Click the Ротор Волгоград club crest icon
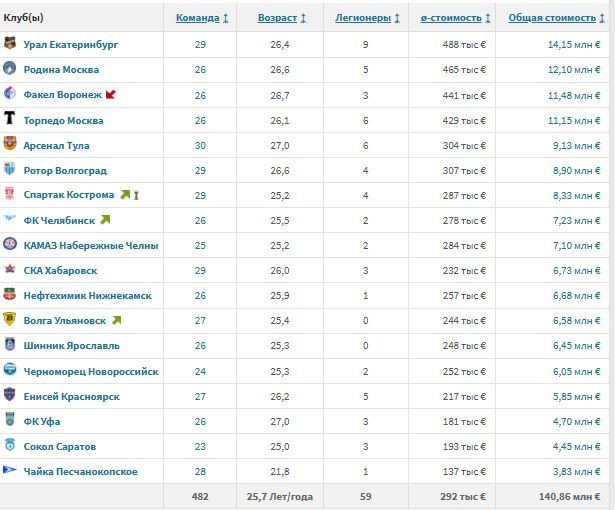Image resolution: width=615 pixels, height=510 pixels. (x=10, y=170)
